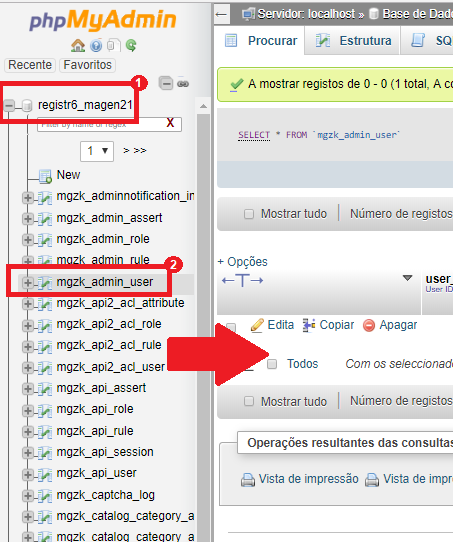The width and height of the screenshot is (453, 542).
Task: Click the Servidor: localhost breadcrumb link
Action: (x=306, y=14)
